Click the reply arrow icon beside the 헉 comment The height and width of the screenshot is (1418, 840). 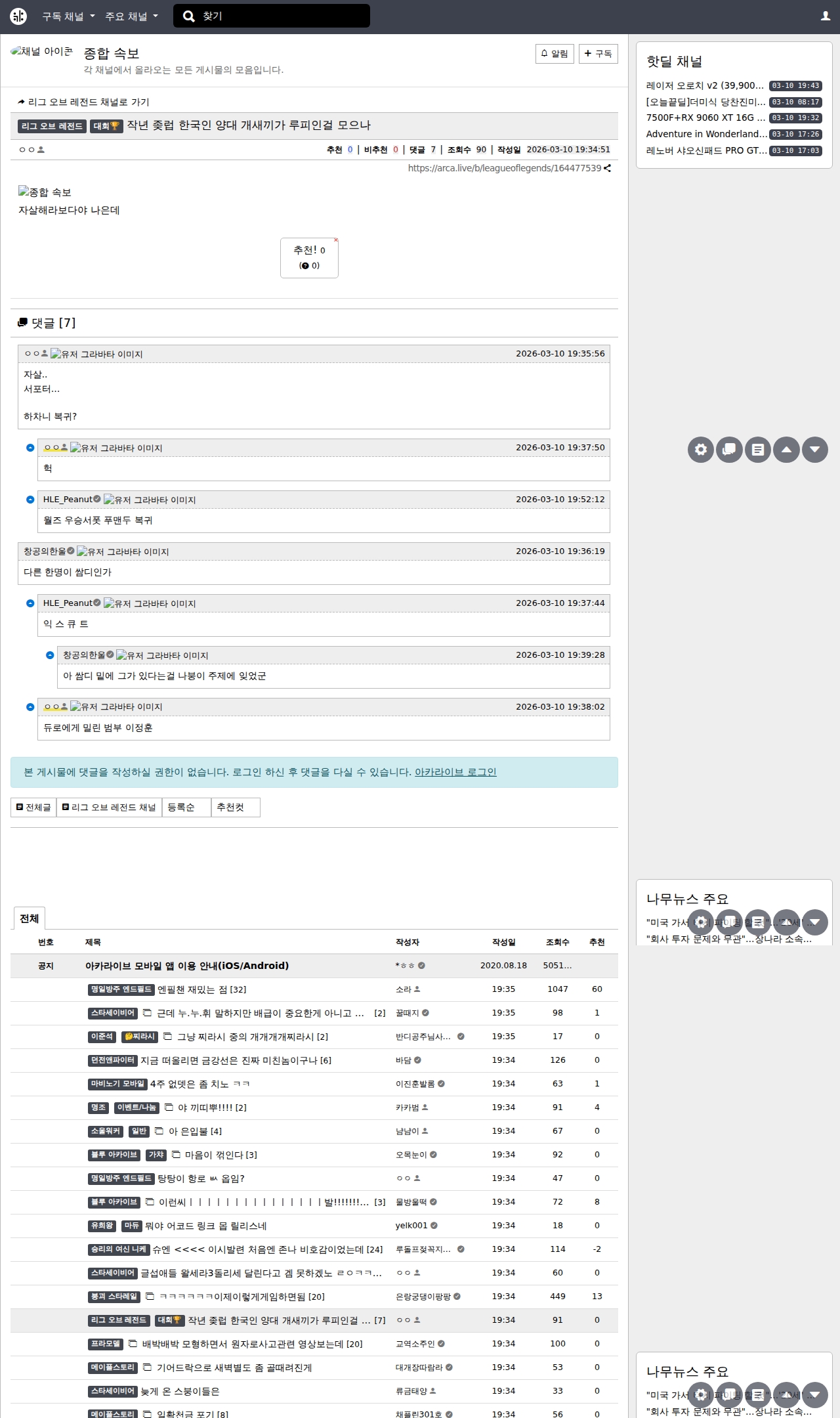30,448
